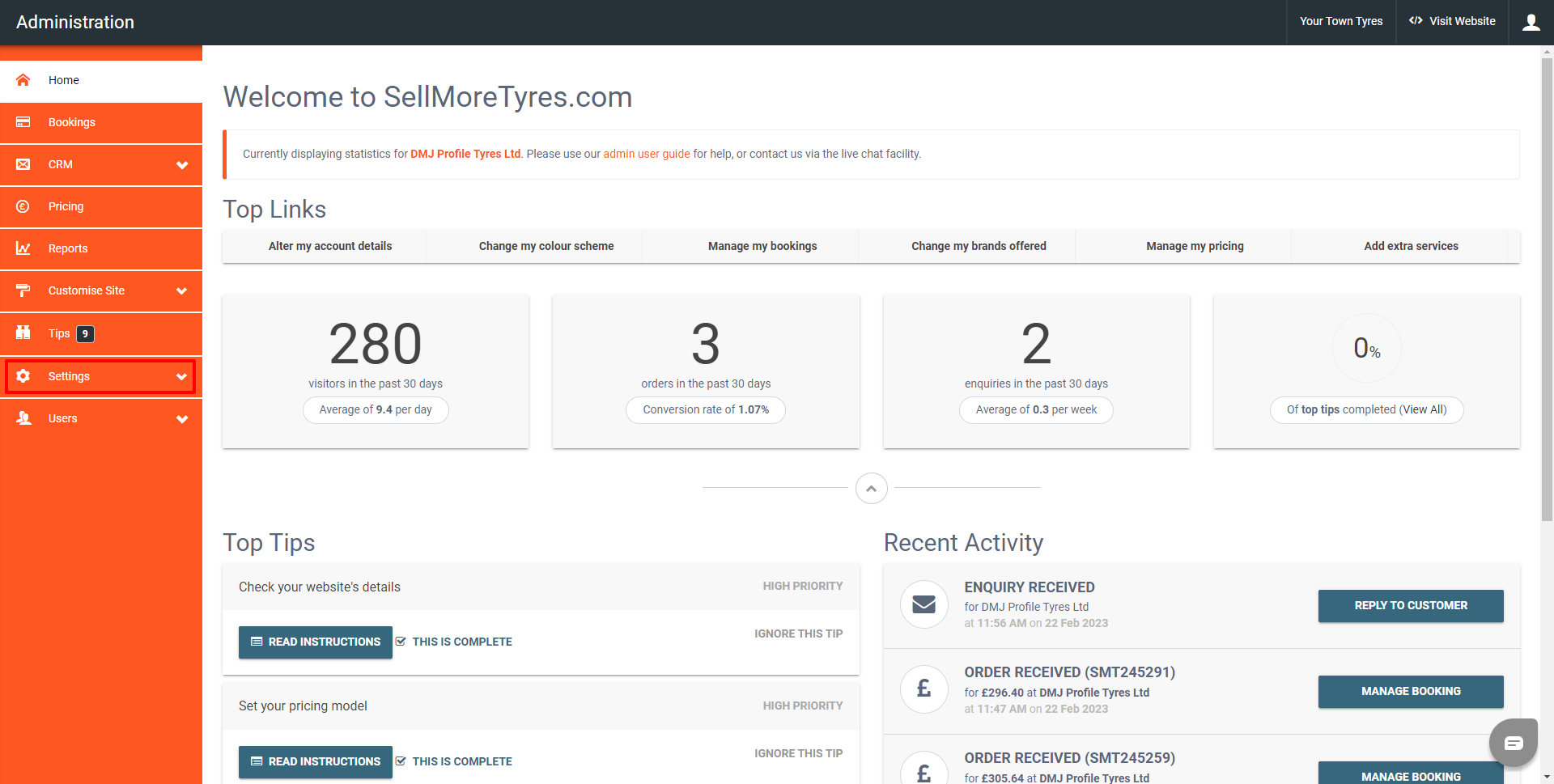
Task: Click Change my colour scheme link
Action: [546, 246]
